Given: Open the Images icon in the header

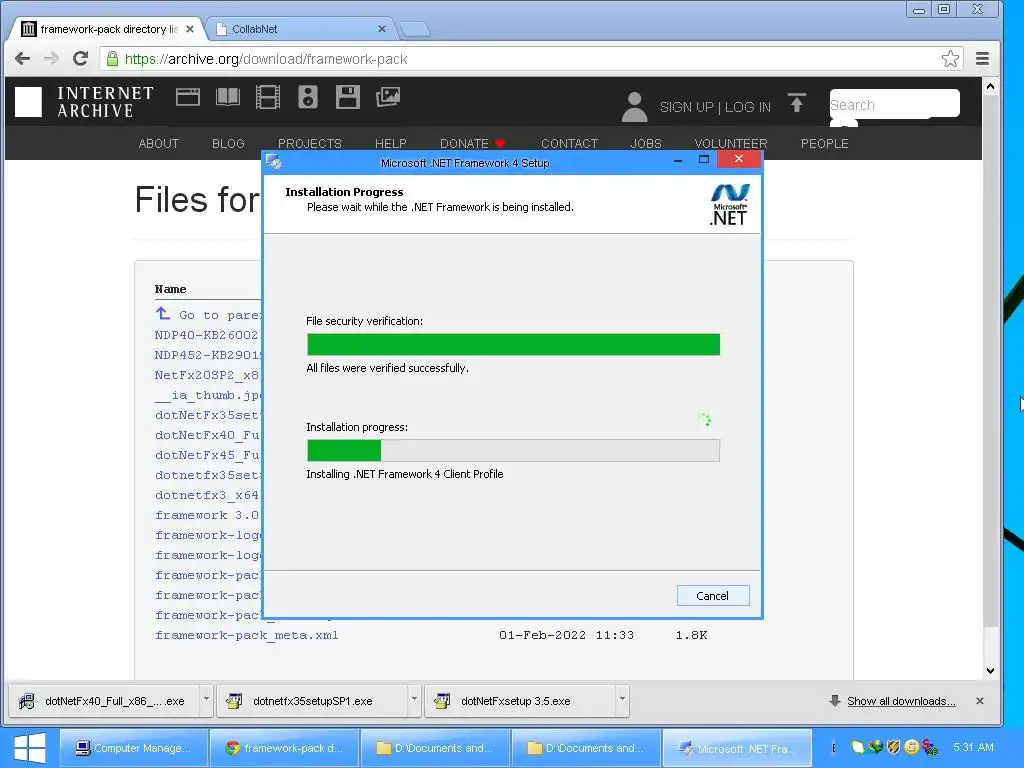Looking at the screenshot, I should [387, 97].
